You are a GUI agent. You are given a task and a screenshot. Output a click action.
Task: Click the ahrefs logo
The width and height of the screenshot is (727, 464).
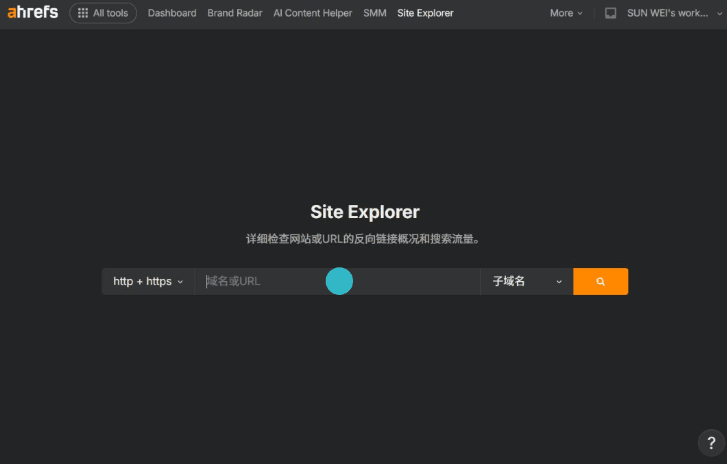(x=33, y=13)
